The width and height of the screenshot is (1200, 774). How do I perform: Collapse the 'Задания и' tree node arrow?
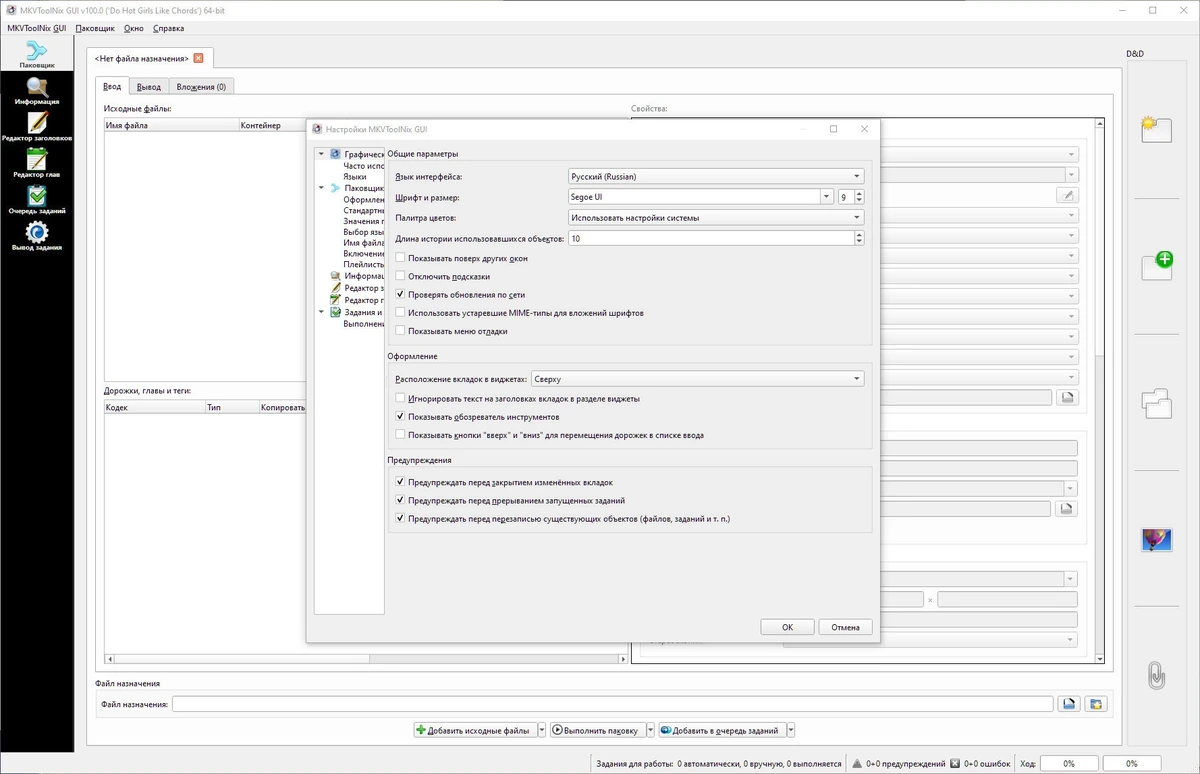pos(321,312)
